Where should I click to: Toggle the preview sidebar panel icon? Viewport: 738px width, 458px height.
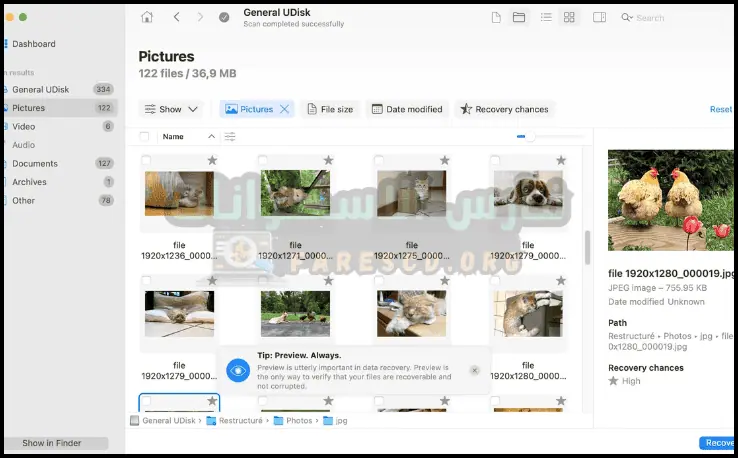click(x=599, y=17)
